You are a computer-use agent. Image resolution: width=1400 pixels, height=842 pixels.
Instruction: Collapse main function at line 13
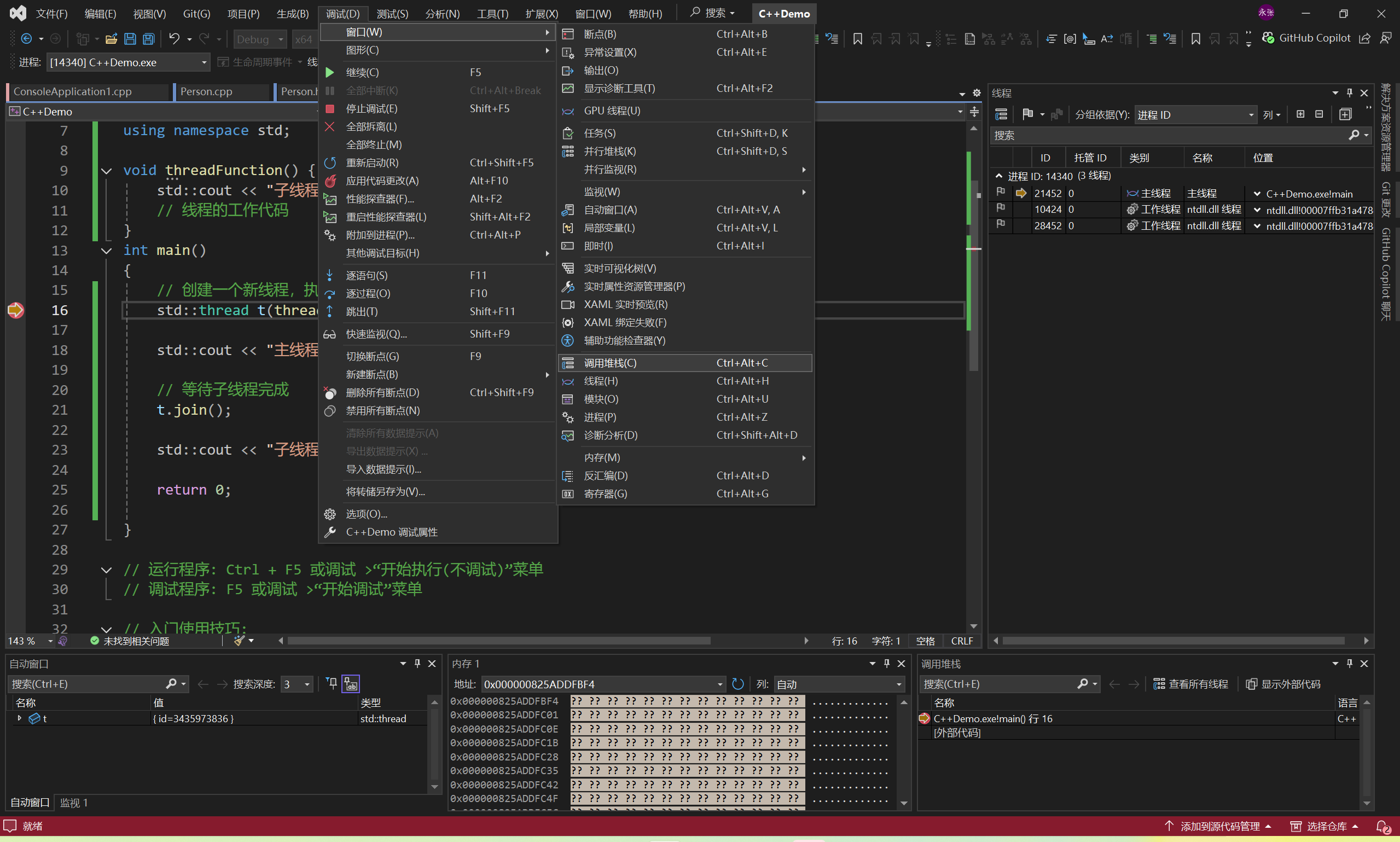click(x=106, y=250)
